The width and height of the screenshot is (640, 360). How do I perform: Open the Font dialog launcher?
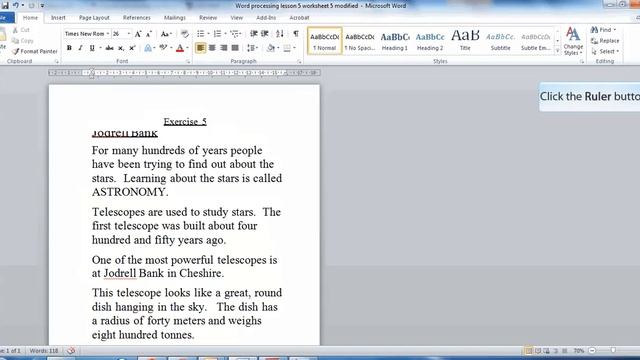coord(188,62)
